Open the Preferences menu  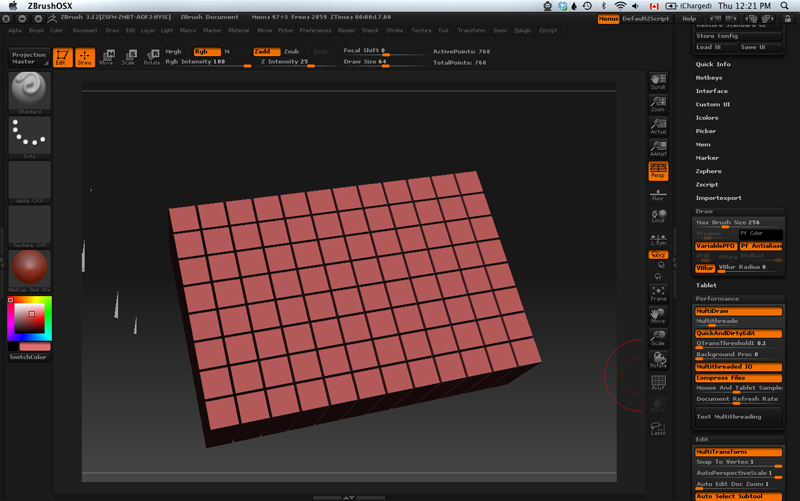[x=315, y=30]
